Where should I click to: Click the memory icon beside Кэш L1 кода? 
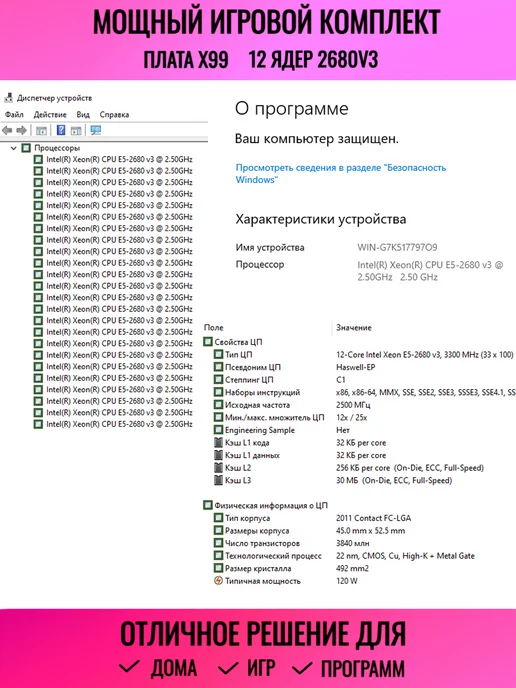(219, 442)
